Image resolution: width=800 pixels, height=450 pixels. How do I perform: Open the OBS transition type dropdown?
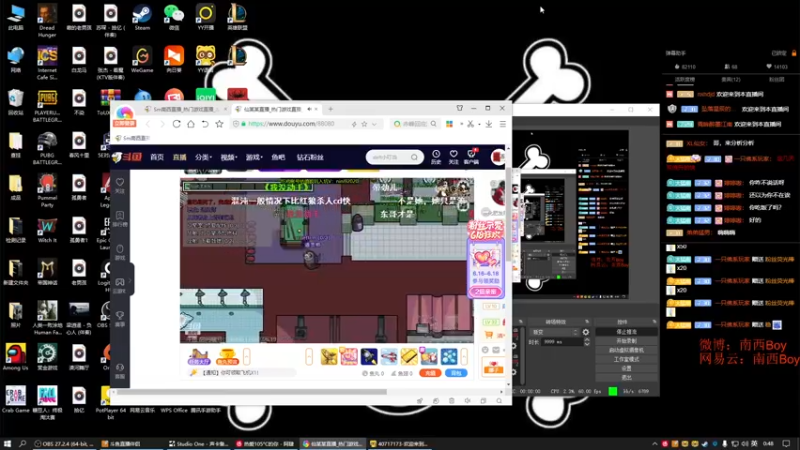[554, 332]
